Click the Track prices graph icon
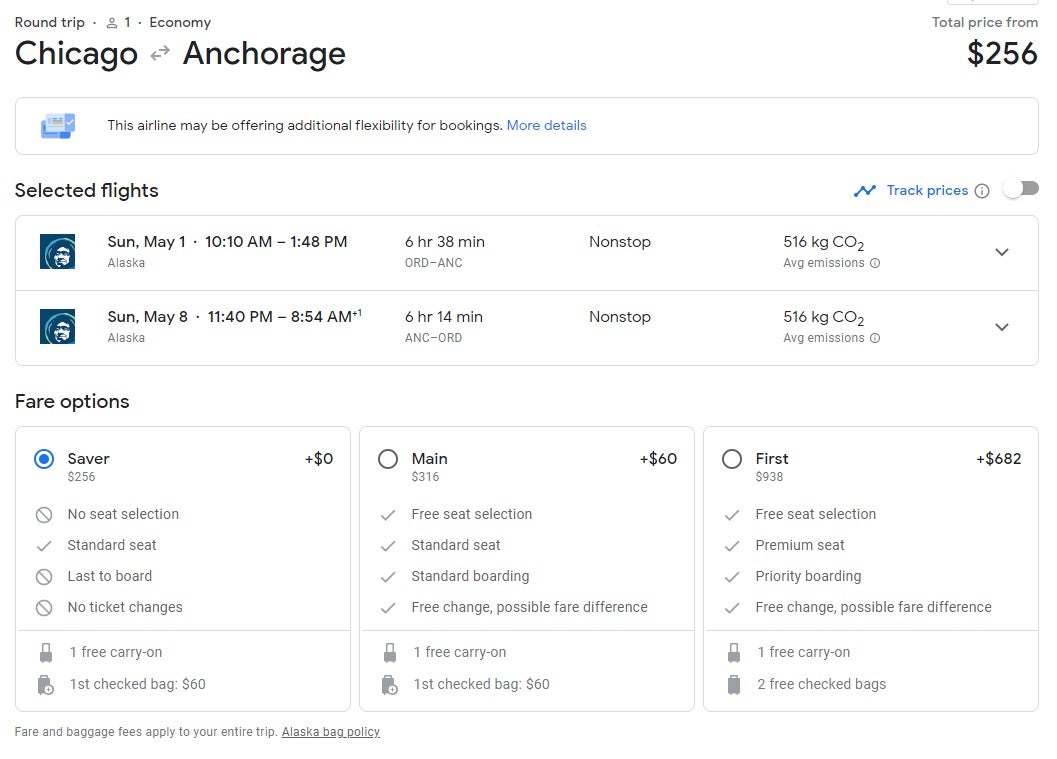The height and width of the screenshot is (759, 1057). (865, 191)
